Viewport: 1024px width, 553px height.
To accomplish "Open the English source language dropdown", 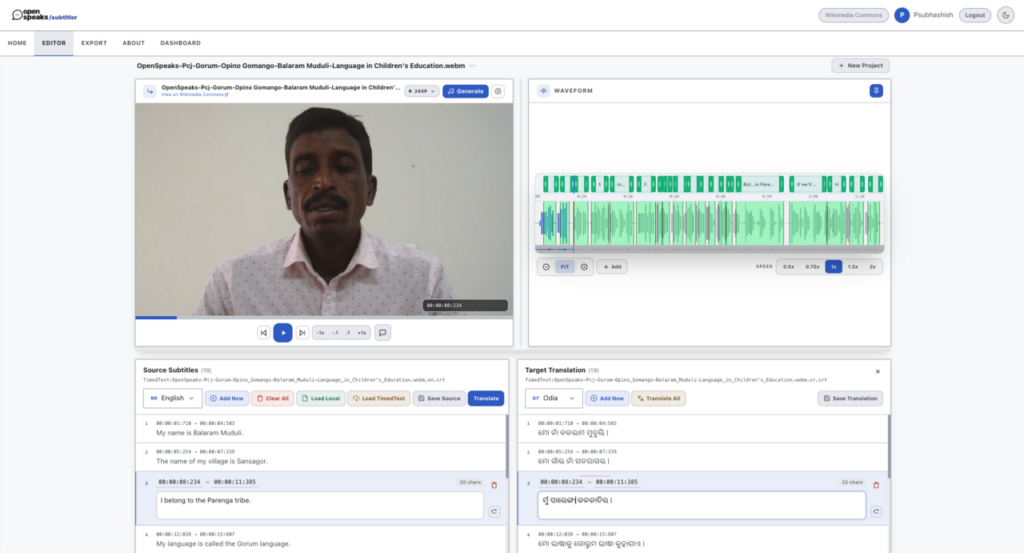I will 172,398.
